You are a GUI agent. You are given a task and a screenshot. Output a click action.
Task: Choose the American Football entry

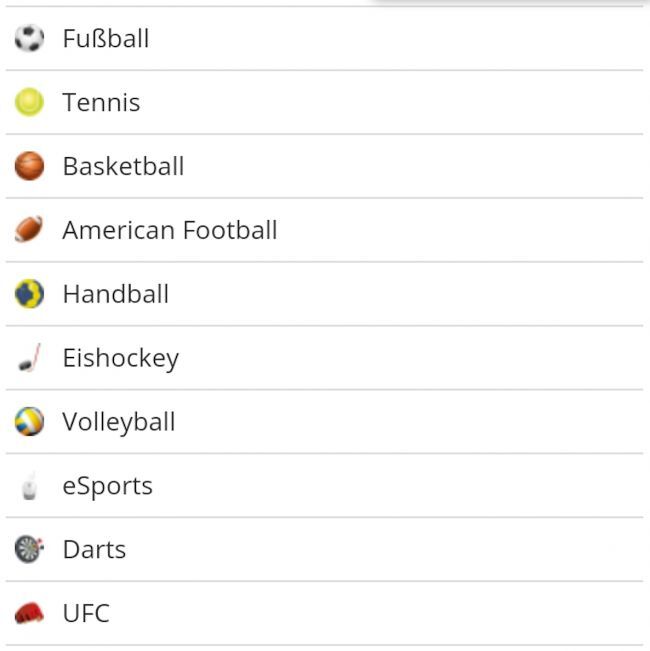click(x=169, y=230)
